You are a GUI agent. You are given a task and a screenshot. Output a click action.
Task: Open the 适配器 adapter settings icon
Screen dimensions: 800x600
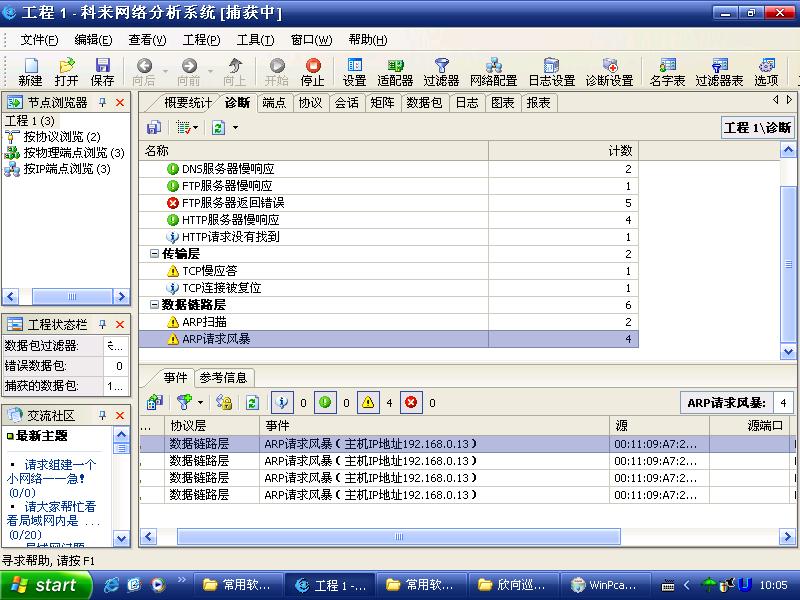(x=395, y=71)
